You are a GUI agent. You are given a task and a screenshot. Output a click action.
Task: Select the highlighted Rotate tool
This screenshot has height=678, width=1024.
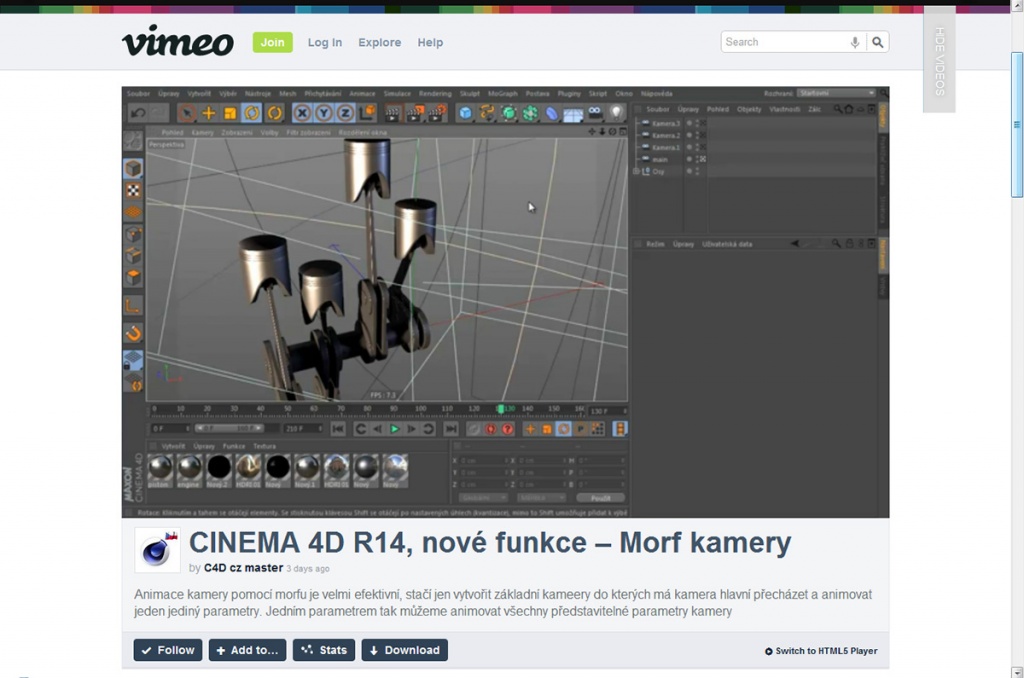click(251, 113)
